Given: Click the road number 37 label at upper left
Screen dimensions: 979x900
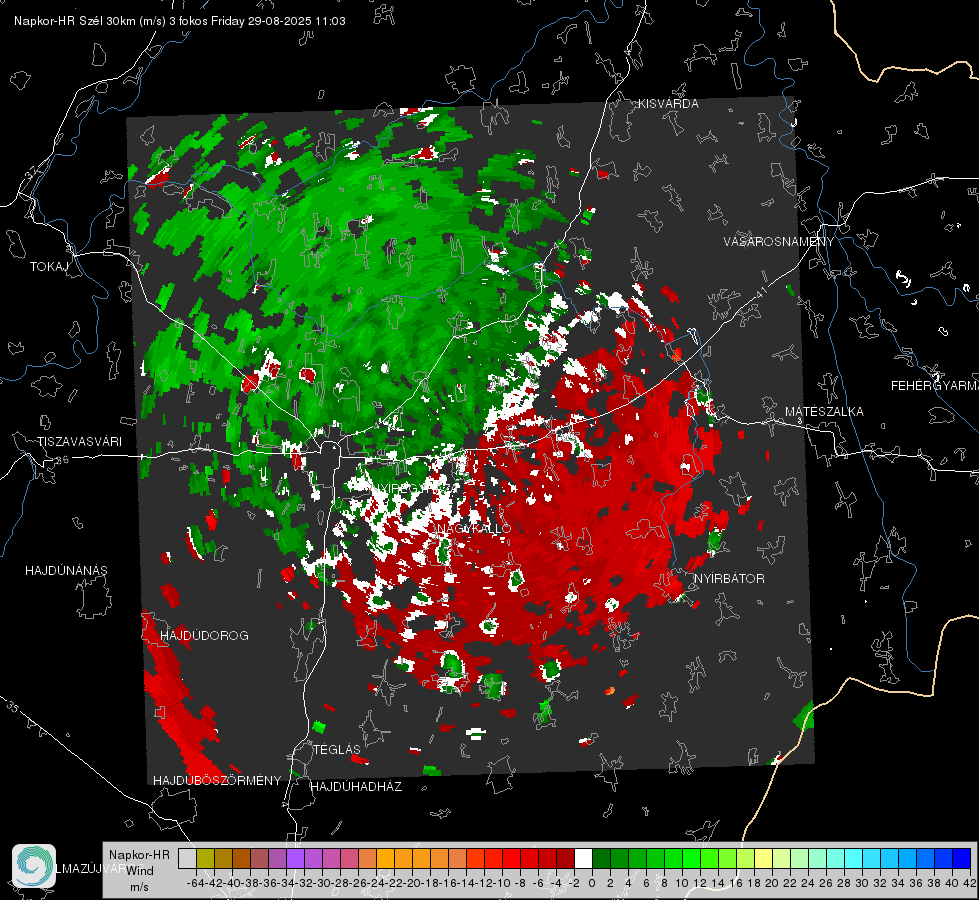Looking at the screenshot, I should click(32, 171).
